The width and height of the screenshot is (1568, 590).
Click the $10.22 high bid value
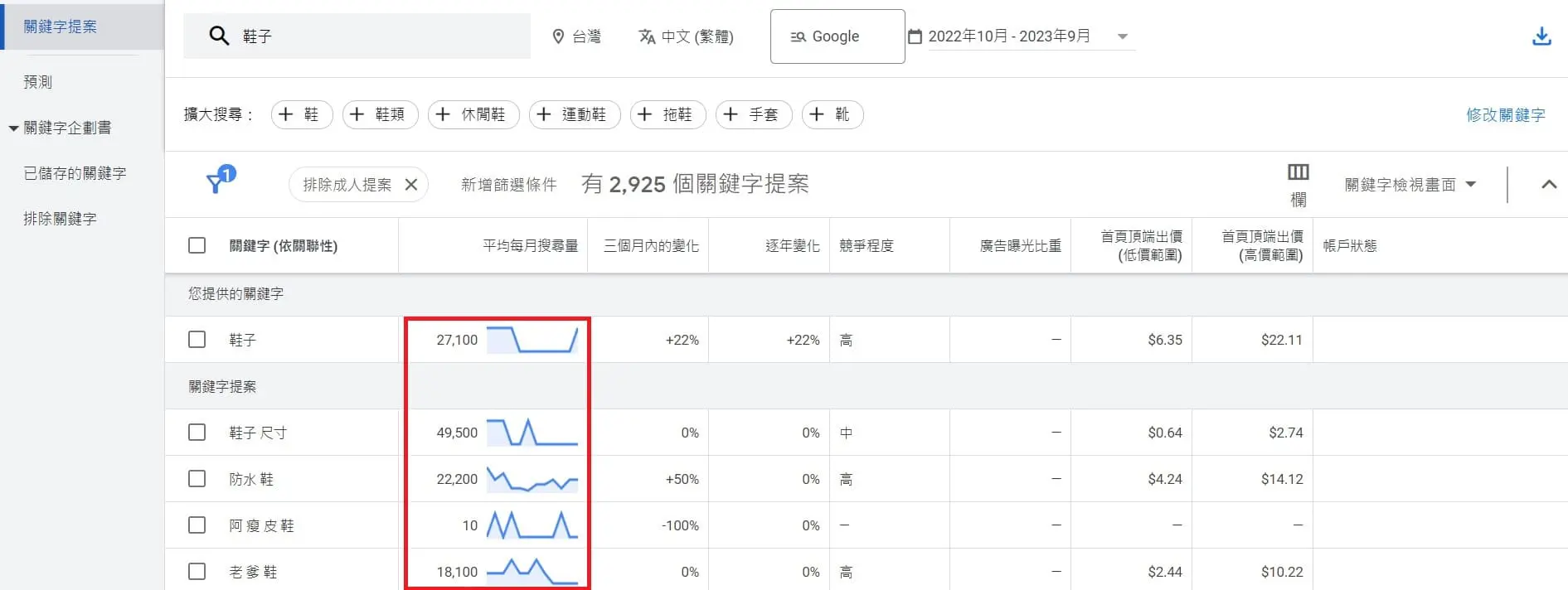(1282, 572)
